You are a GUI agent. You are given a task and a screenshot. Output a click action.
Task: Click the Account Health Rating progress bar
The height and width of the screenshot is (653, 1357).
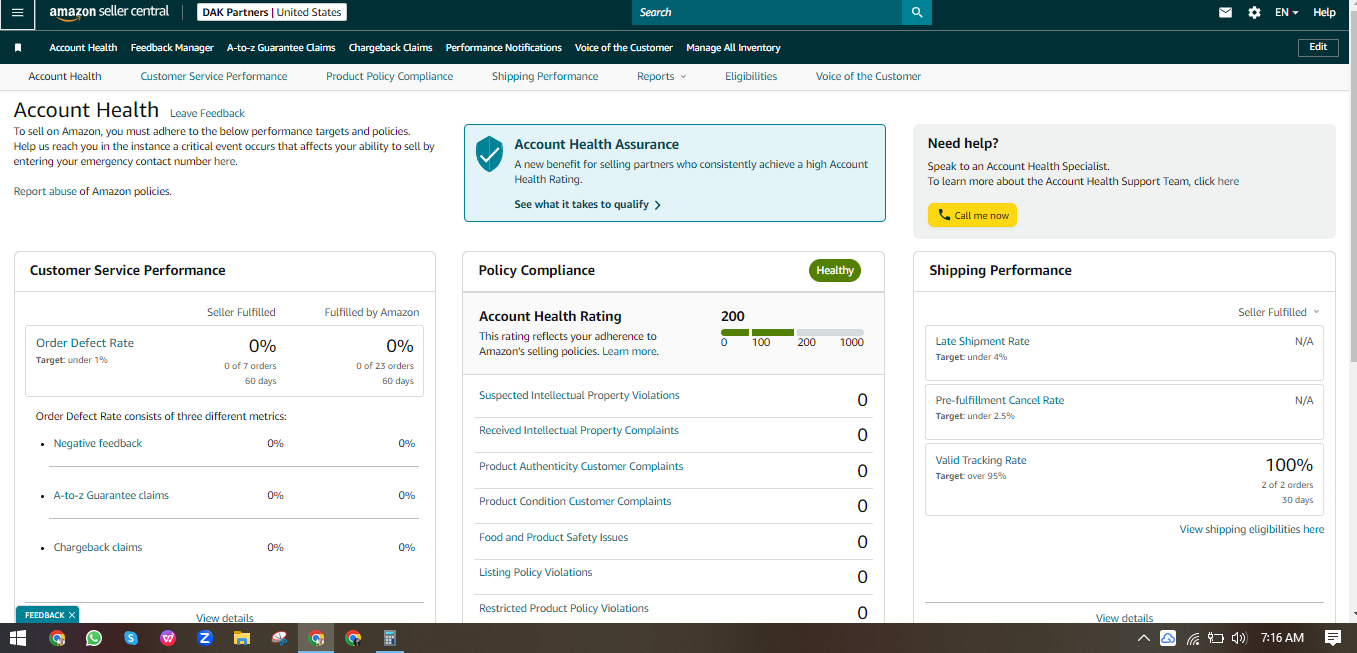pos(792,332)
